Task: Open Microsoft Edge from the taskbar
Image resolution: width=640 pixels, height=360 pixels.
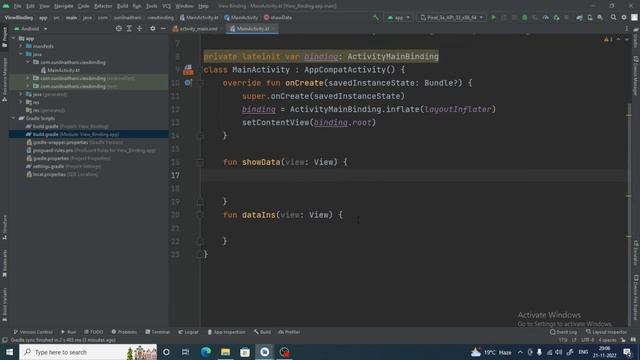Action: pyautogui.click(x=206, y=352)
